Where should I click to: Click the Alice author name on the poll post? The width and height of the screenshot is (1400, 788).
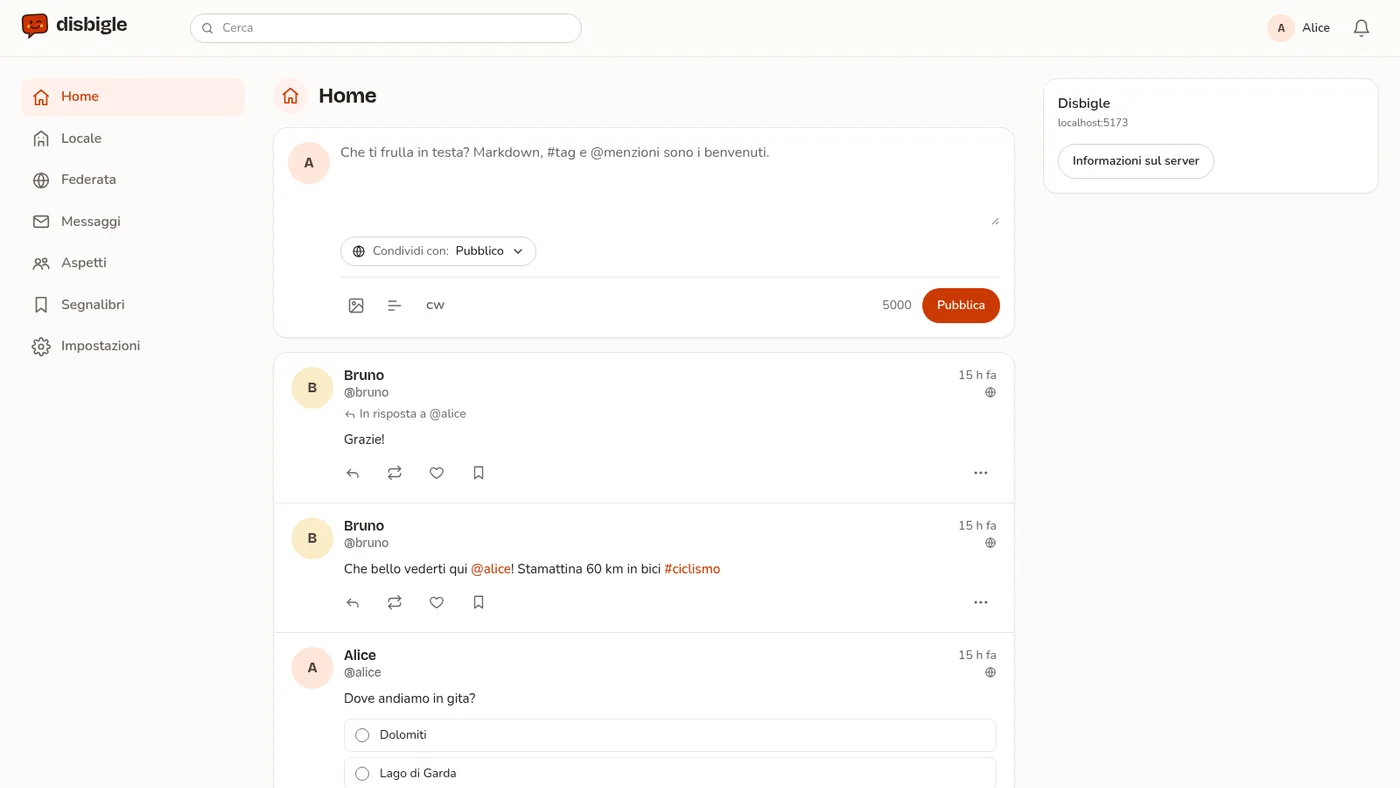[x=360, y=655]
